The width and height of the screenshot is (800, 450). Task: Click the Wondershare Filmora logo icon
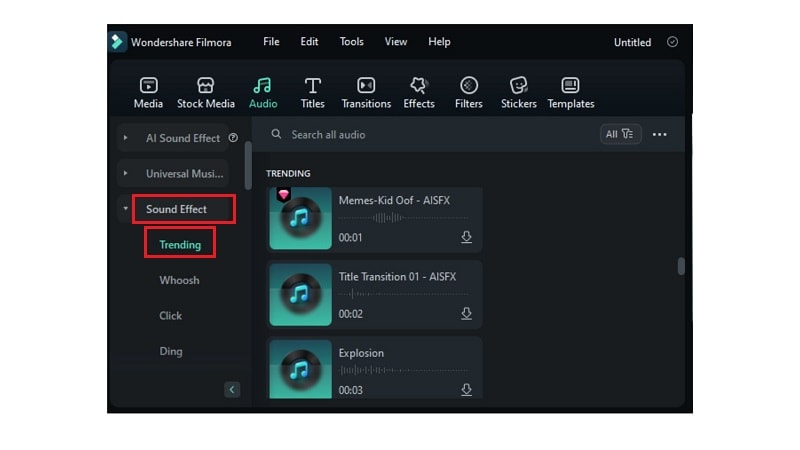117,42
